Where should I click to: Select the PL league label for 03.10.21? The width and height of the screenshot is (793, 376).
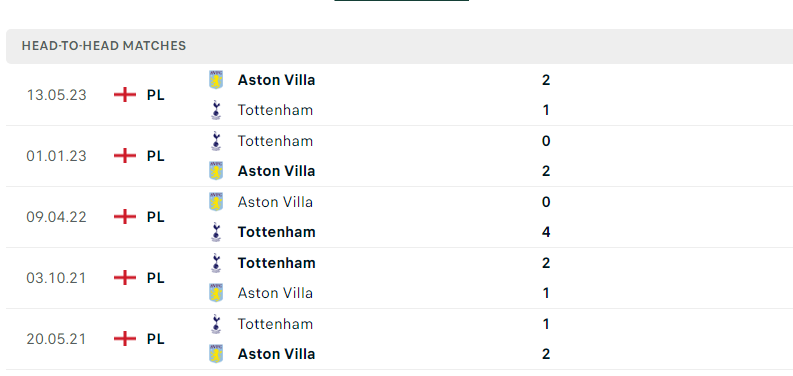point(156,278)
